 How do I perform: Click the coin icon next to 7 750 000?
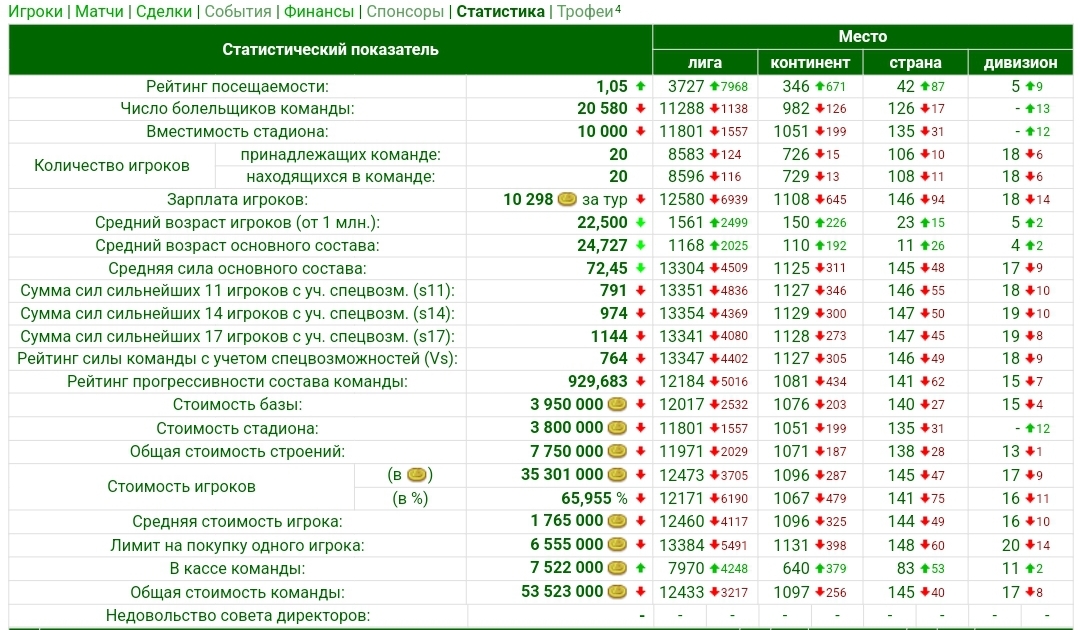point(617,452)
